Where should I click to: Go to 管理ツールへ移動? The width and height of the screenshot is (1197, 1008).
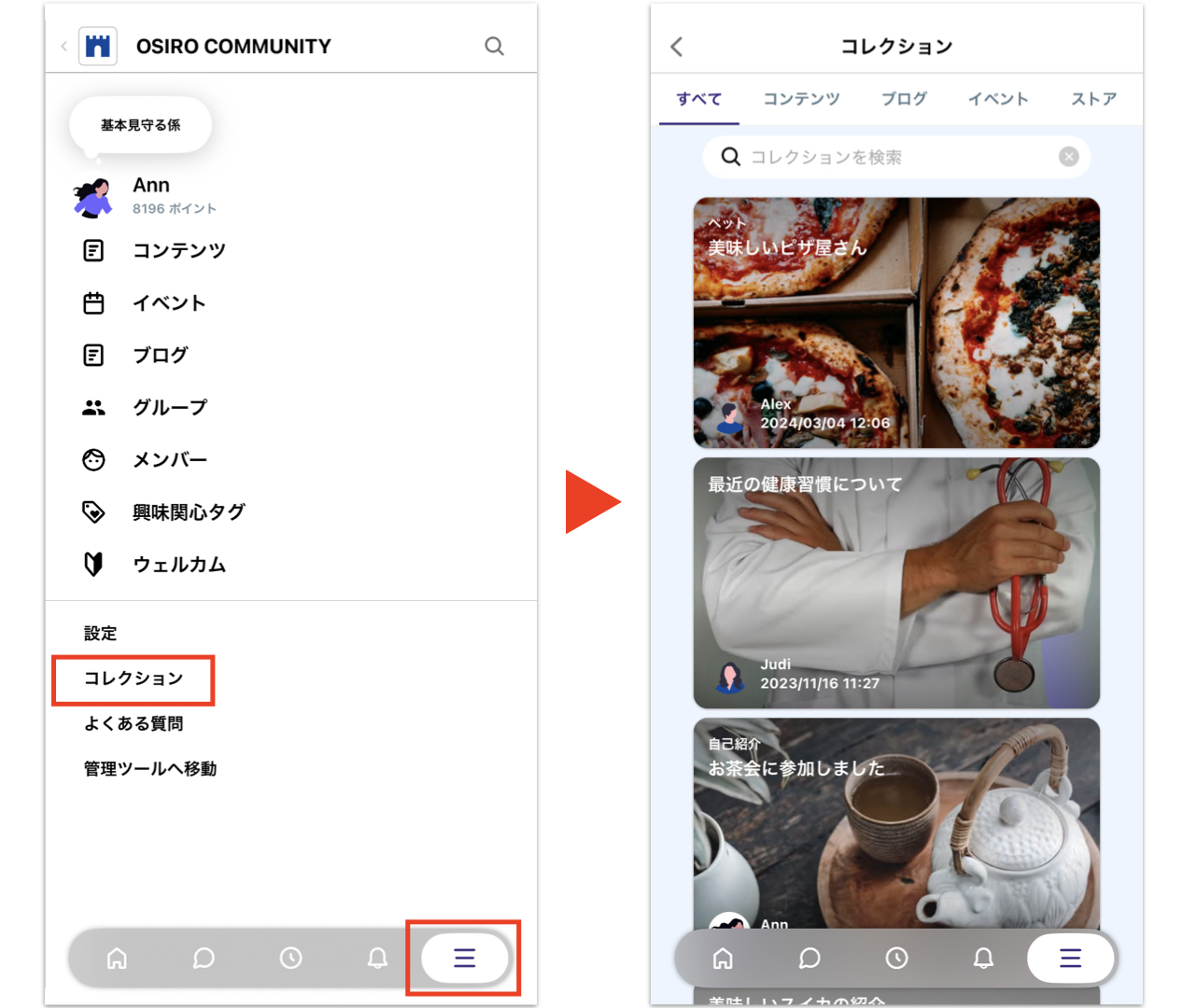tap(150, 768)
